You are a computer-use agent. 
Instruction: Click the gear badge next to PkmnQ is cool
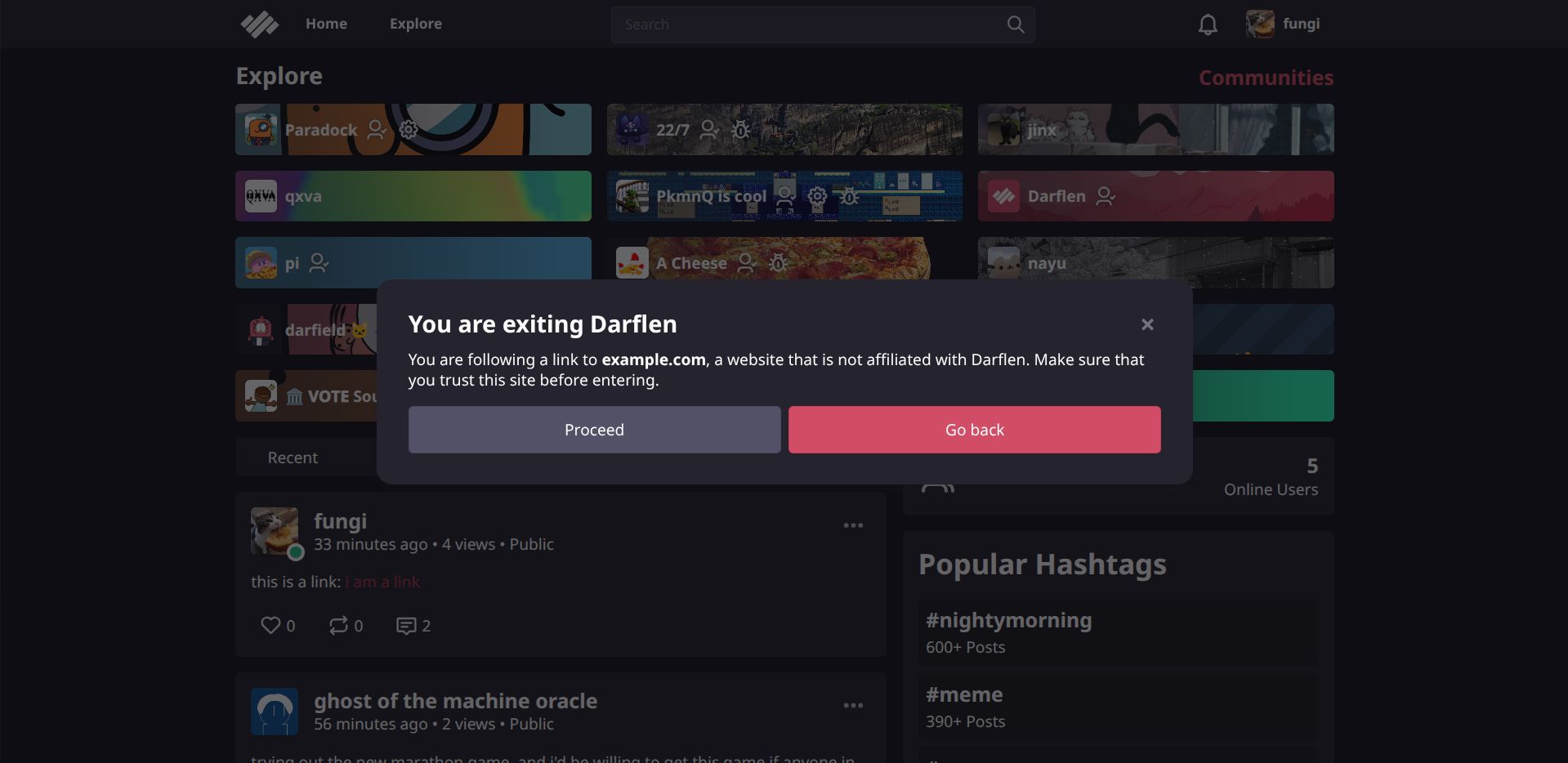(817, 196)
